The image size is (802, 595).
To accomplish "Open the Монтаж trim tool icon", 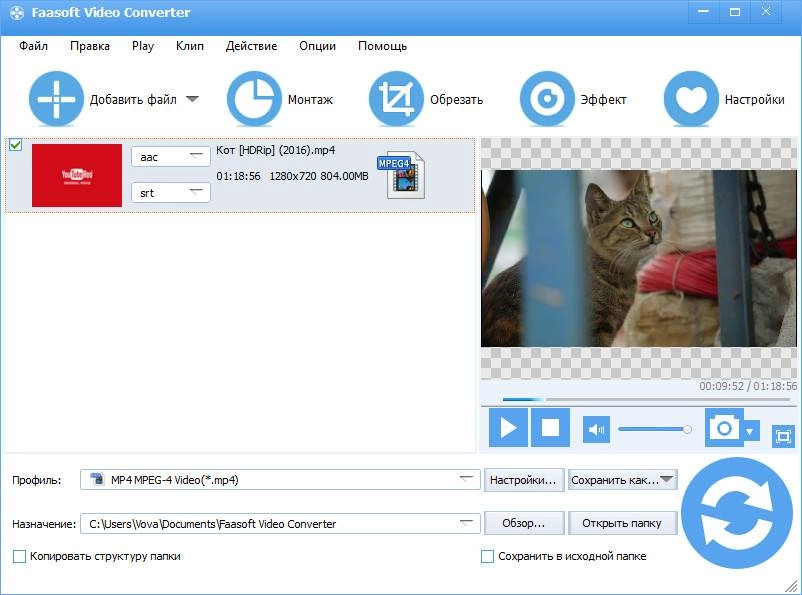I will pyautogui.click(x=254, y=99).
